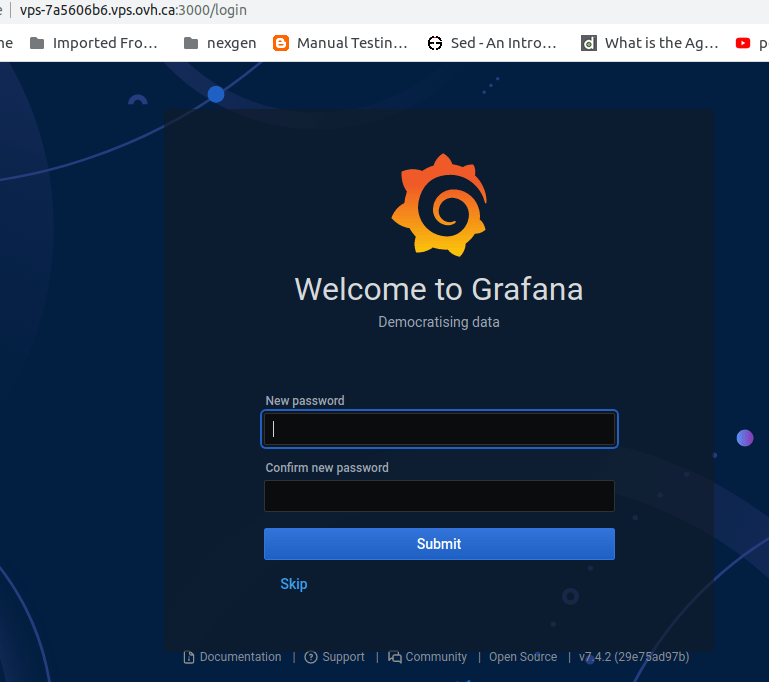Skip the password change
The width and height of the screenshot is (769, 682).
click(x=294, y=584)
